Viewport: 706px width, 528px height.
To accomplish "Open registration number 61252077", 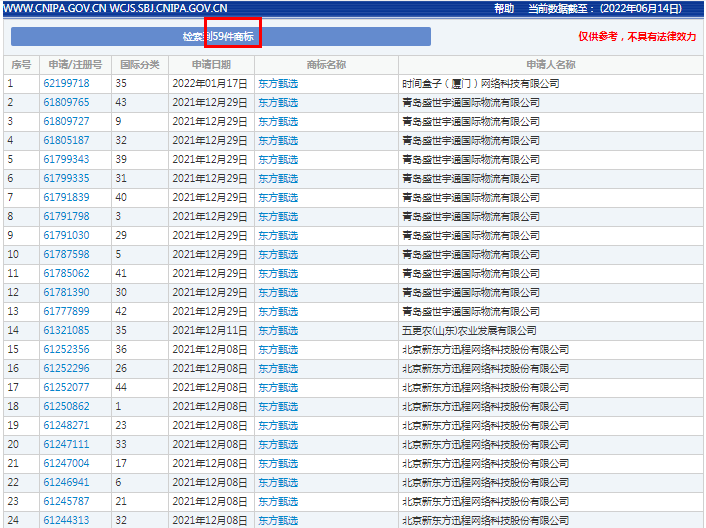I will pos(66,387).
